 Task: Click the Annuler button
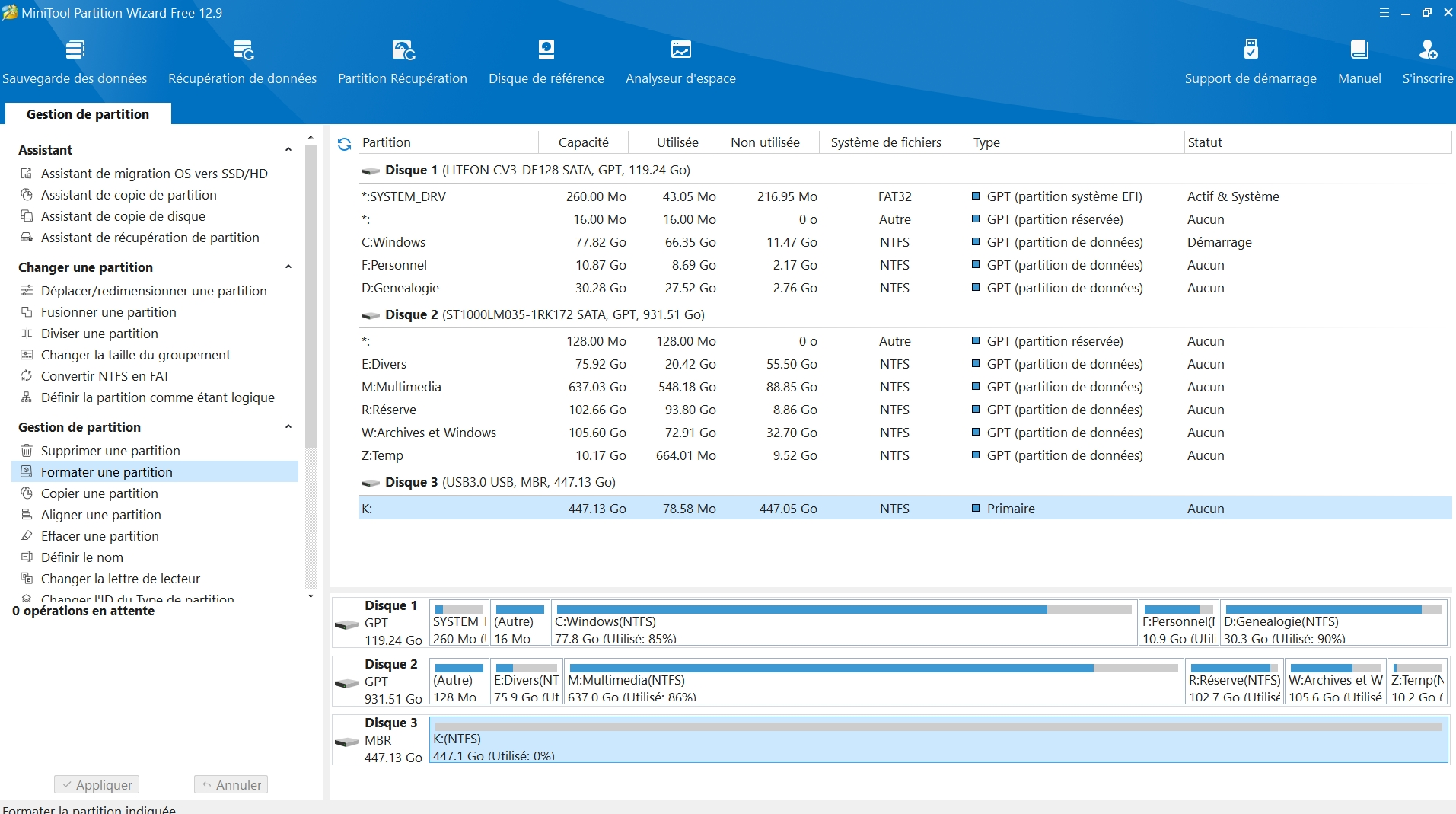tap(231, 785)
